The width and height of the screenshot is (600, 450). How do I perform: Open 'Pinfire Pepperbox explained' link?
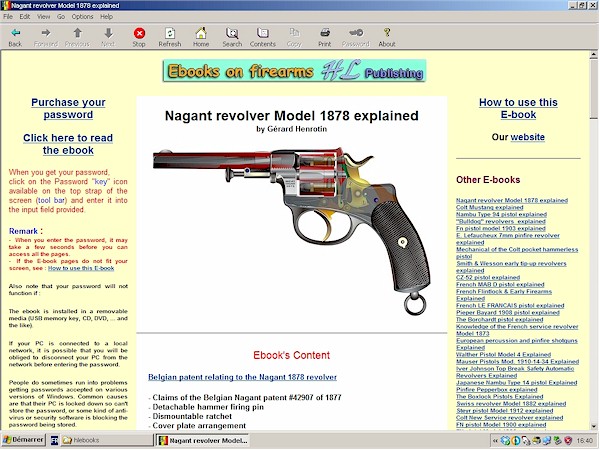click(x=497, y=390)
